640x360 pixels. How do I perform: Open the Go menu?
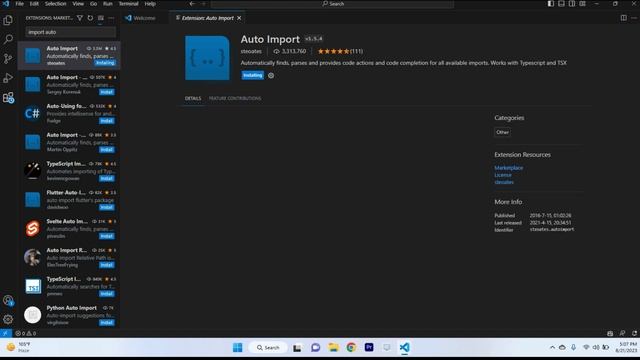93,4
